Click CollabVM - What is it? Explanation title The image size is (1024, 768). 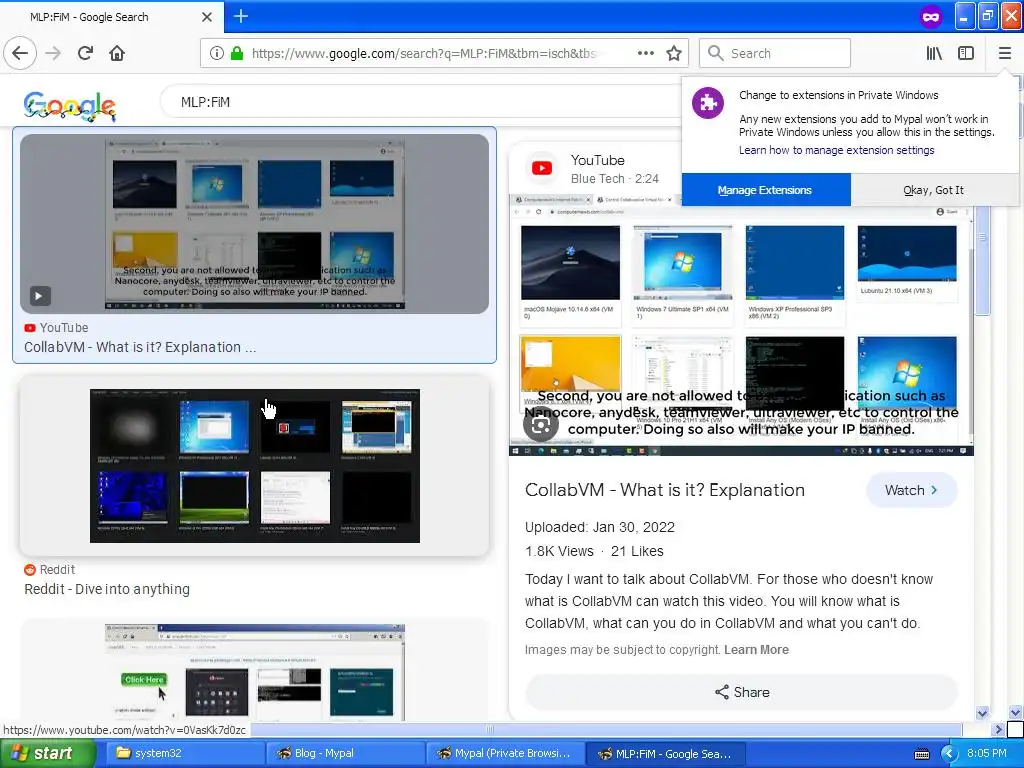pyautogui.click(x=664, y=490)
